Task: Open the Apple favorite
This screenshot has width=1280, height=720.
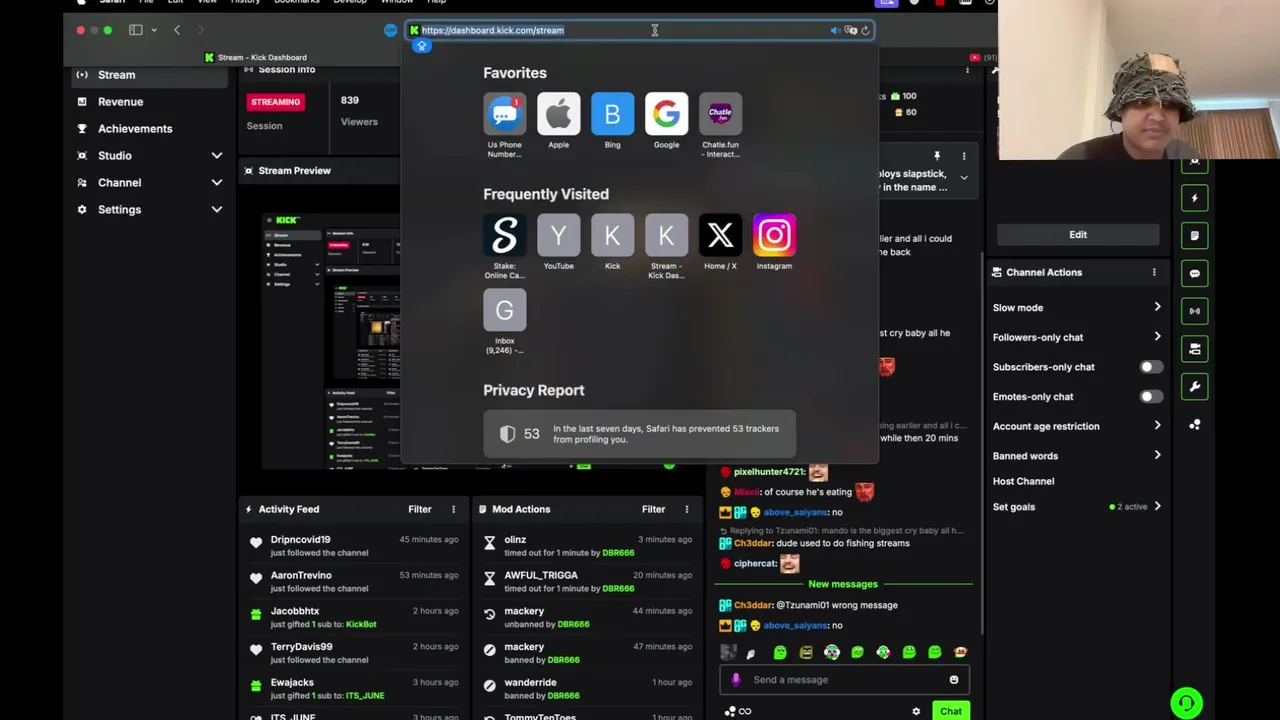Action: (558, 114)
